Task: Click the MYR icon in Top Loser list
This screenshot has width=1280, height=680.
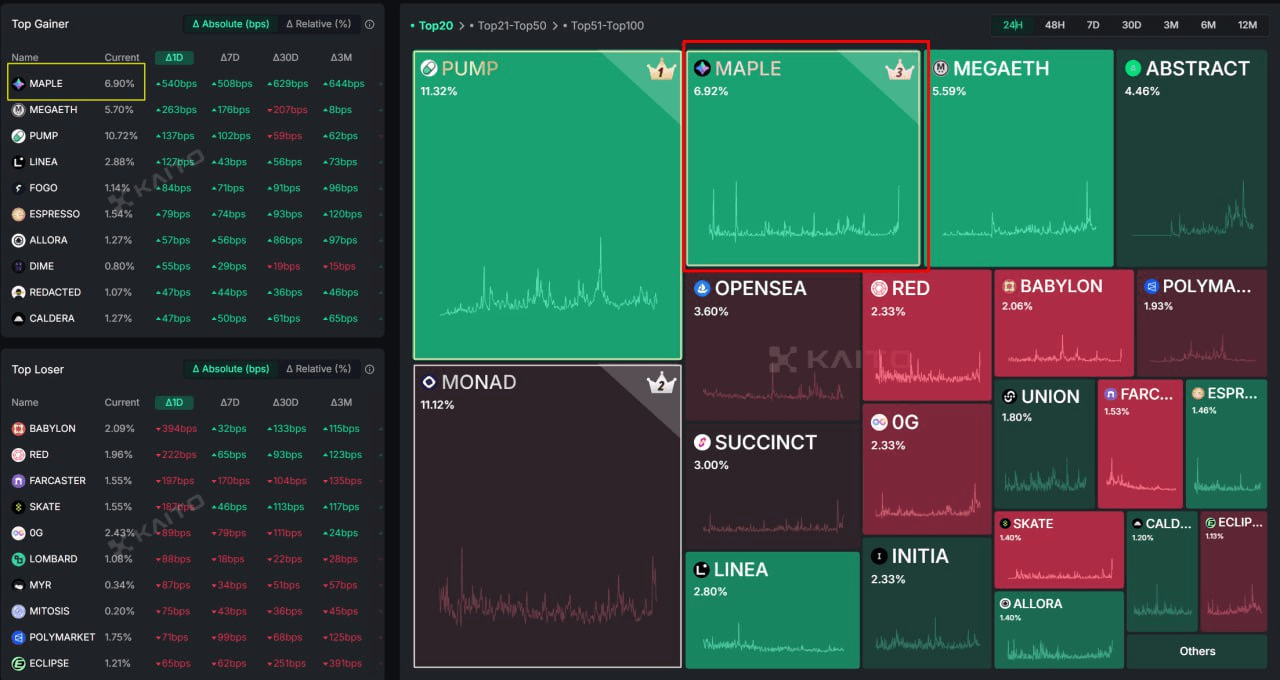Action: click(19, 584)
